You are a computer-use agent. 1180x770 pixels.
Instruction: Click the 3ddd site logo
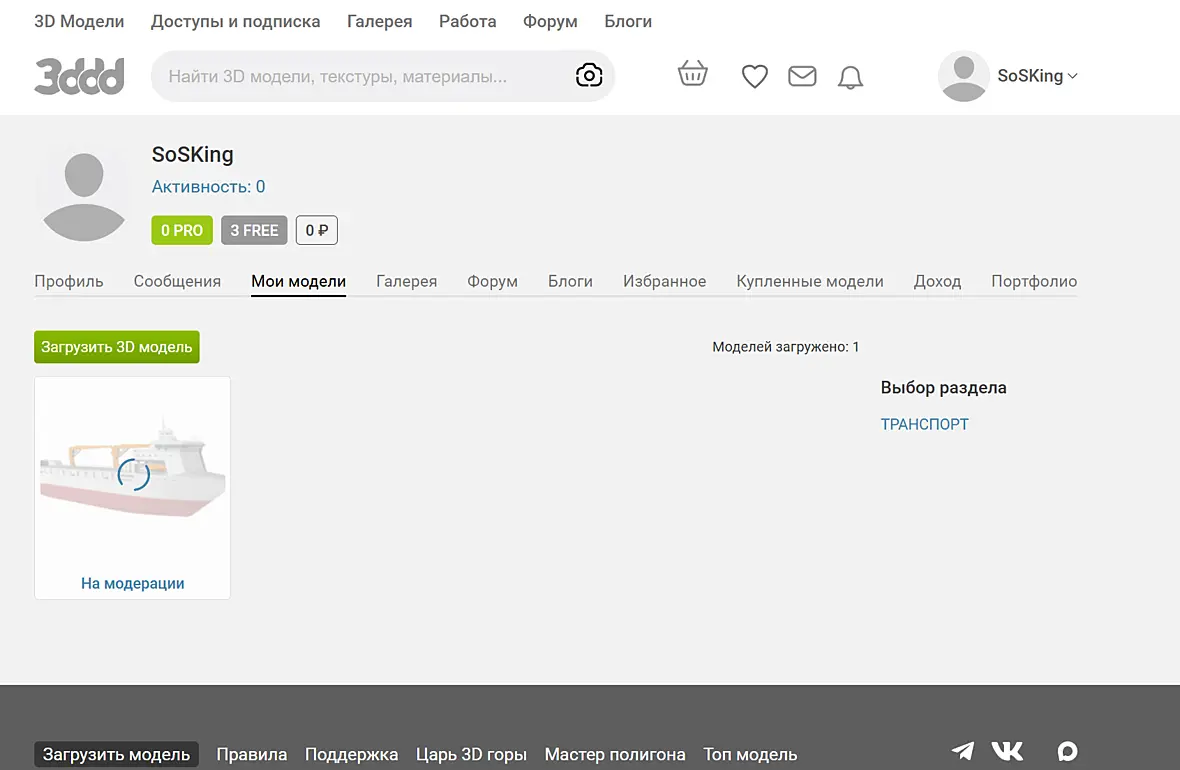[79, 76]
